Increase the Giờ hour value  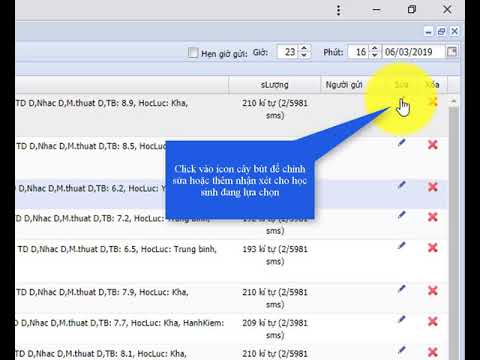click(304, 48)
